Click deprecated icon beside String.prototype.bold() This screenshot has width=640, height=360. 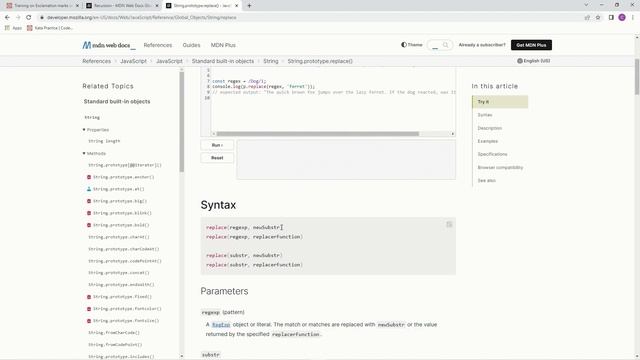[89, 225]
